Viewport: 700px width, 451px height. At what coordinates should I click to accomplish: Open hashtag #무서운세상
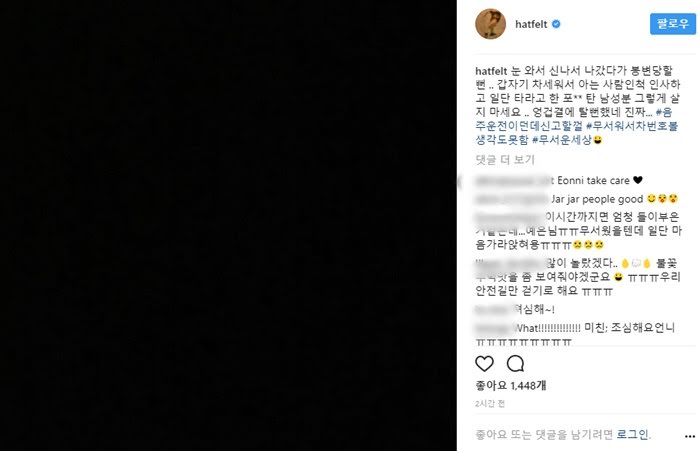click(x=562, y=140)
